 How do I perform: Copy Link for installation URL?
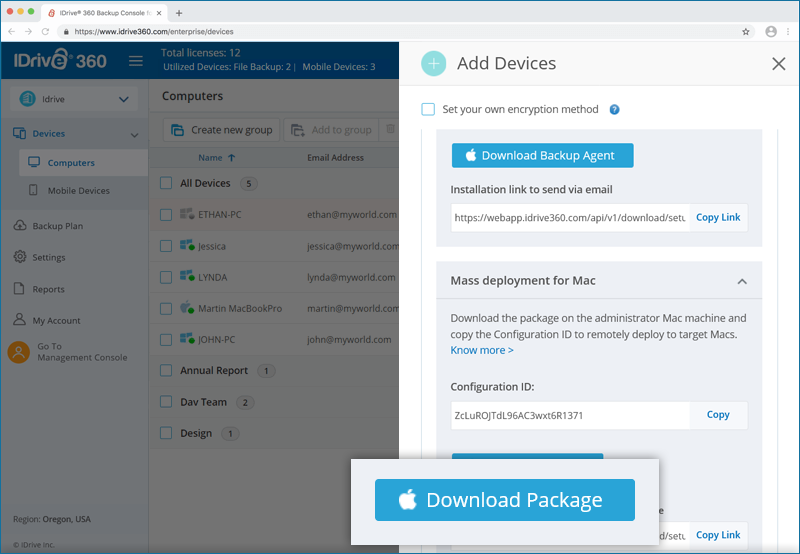(718, 217)
